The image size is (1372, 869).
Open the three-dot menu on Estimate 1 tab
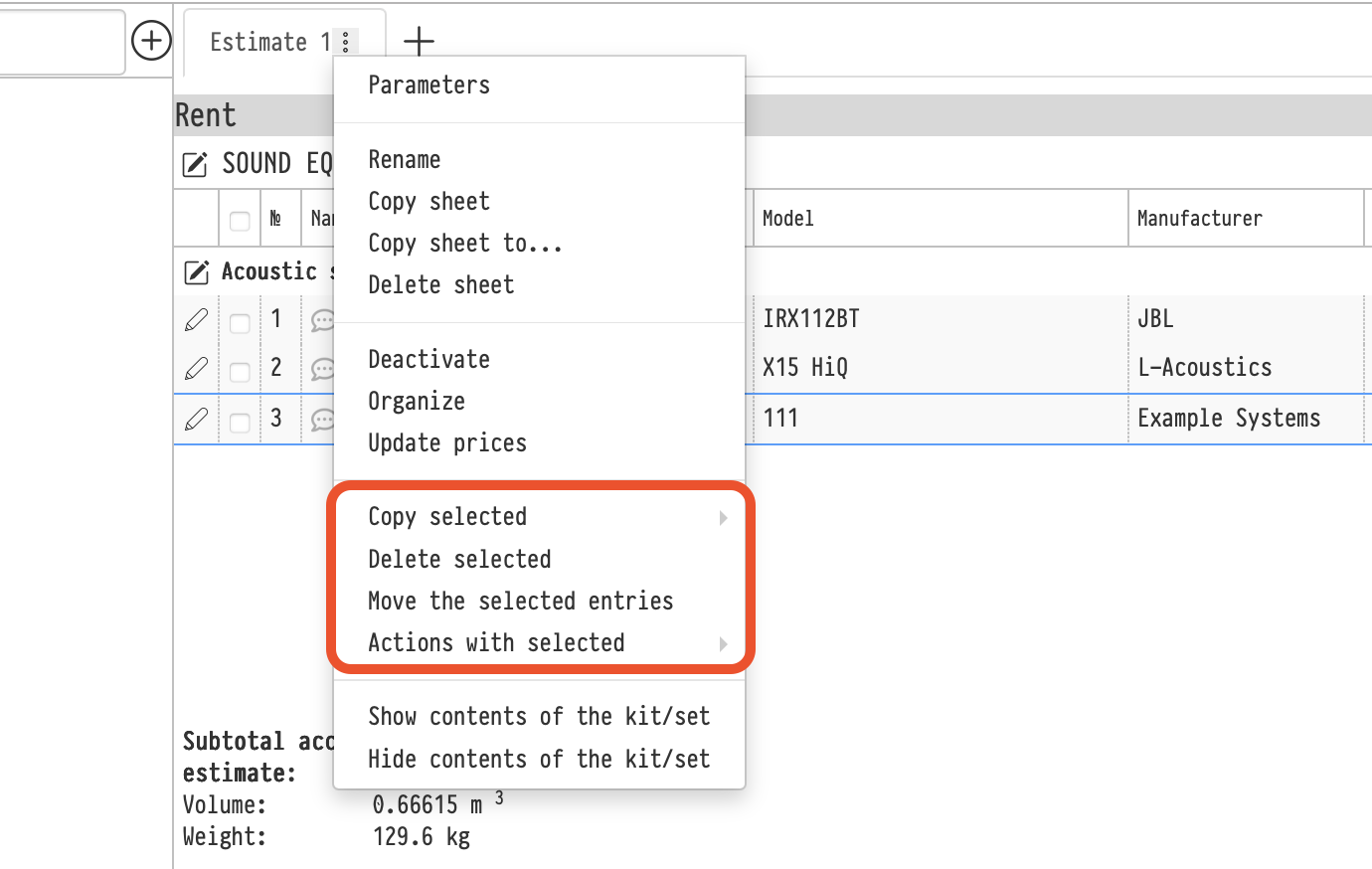click(345, 42)
